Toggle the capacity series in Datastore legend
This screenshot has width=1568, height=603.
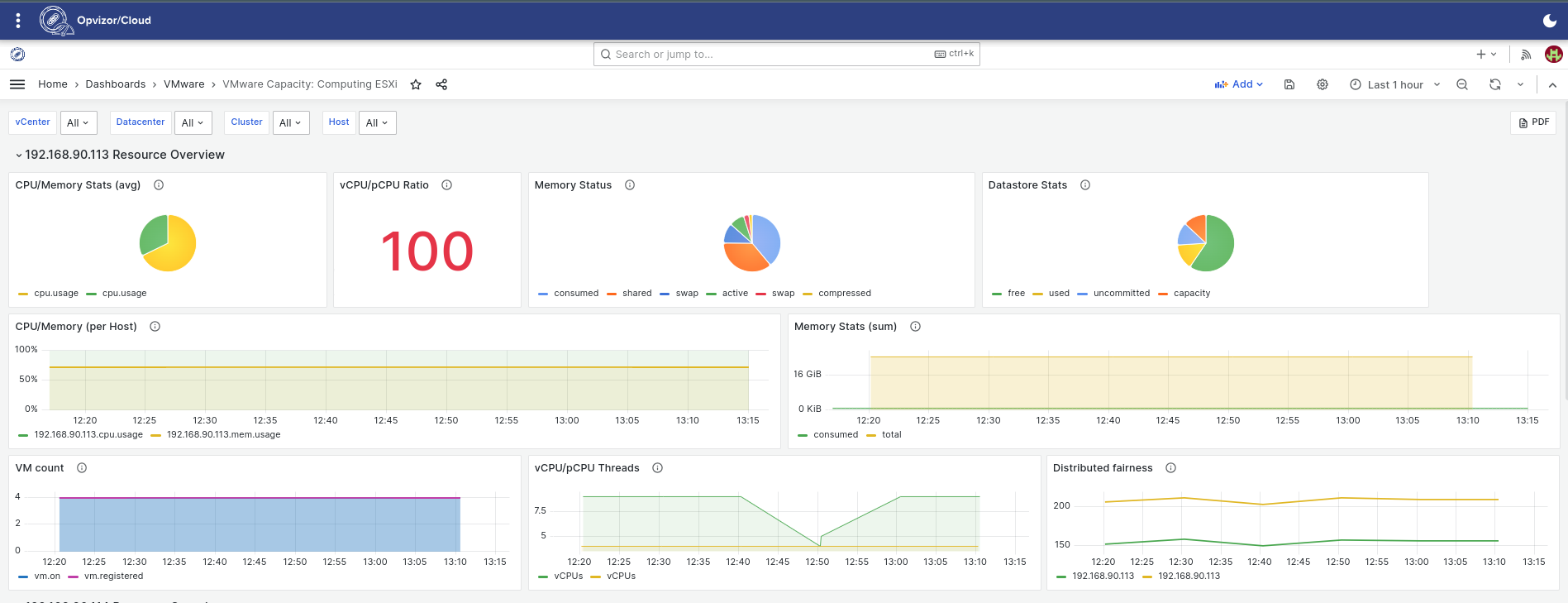(1192, 294)
